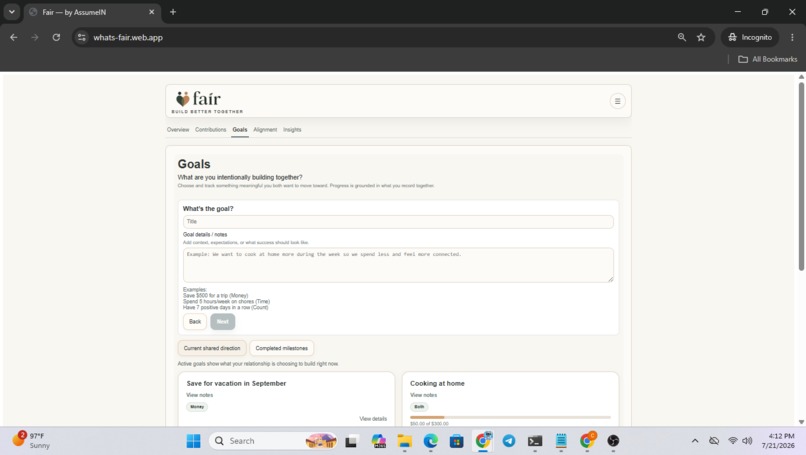Screen dimensions: 806x455
Task: Open Chrome three-dot menu
Action: [792, 38]
